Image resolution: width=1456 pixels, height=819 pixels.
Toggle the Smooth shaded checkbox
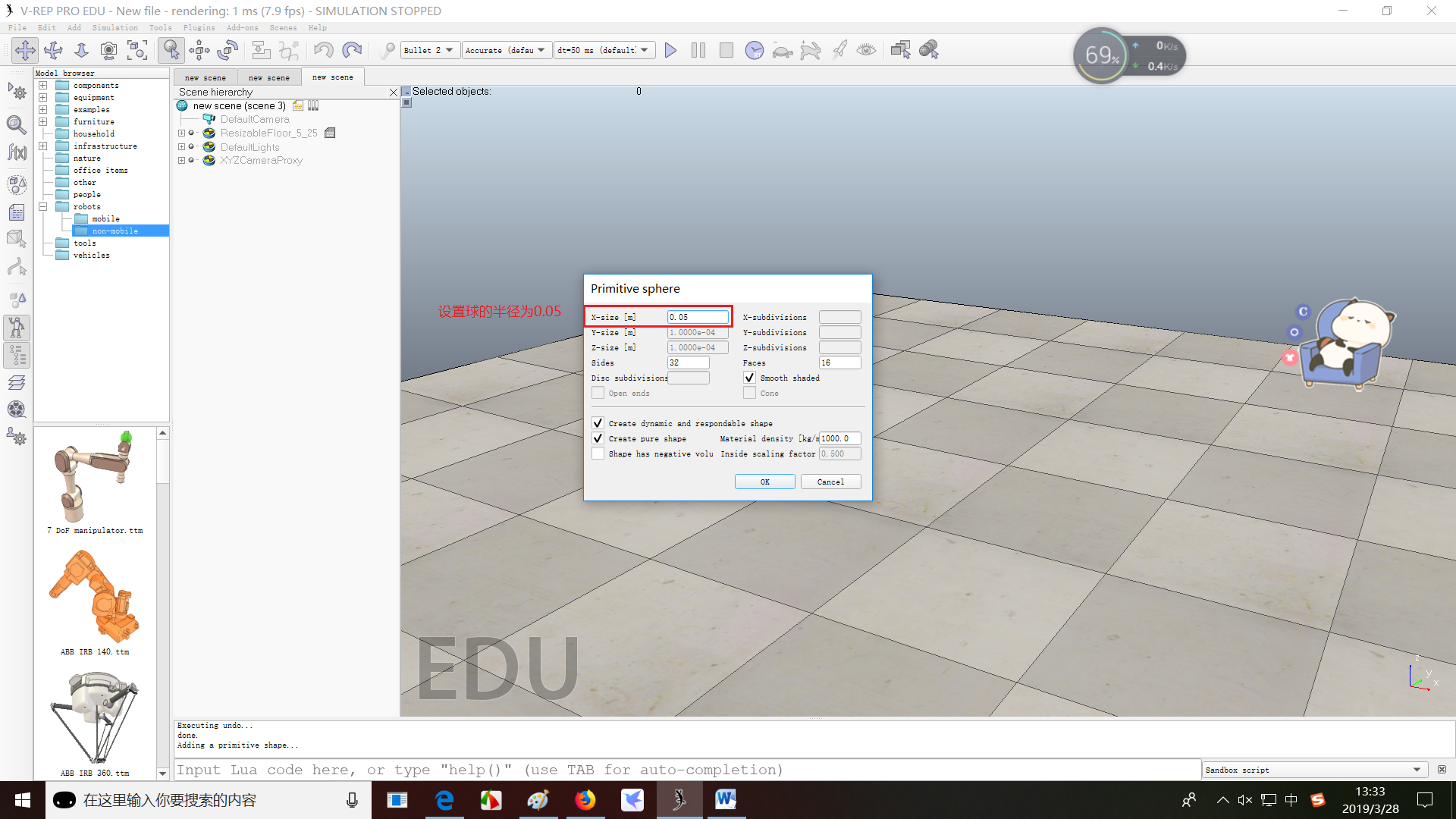pyautogui.click(x=749, y=378)
